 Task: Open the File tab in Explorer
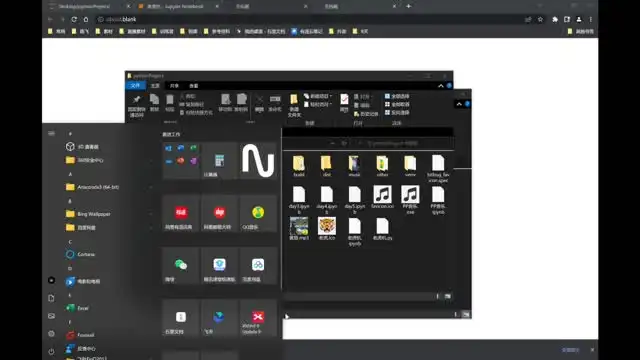click(136, 85)
